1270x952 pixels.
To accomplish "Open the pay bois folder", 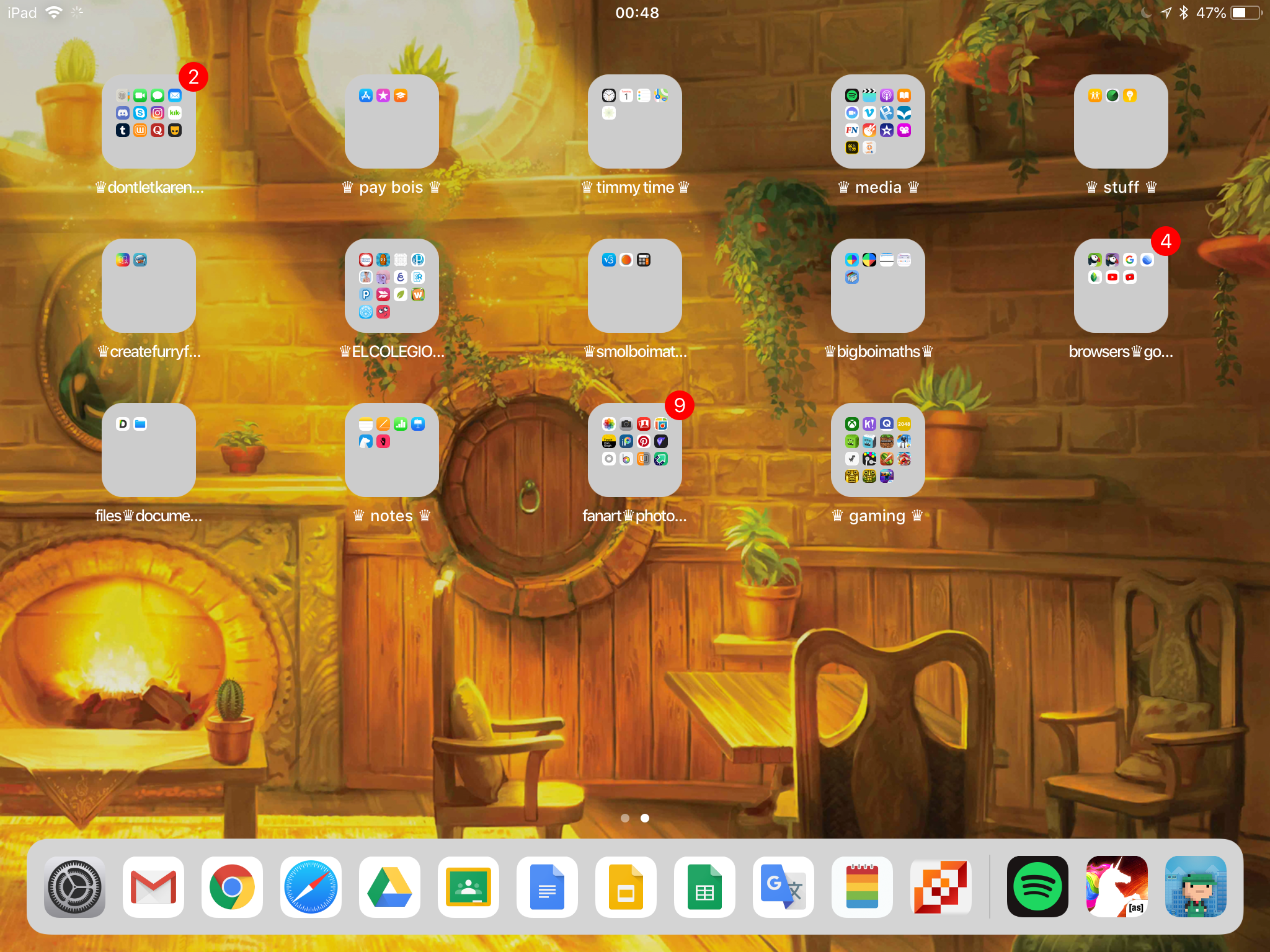I will coord(392,121).
